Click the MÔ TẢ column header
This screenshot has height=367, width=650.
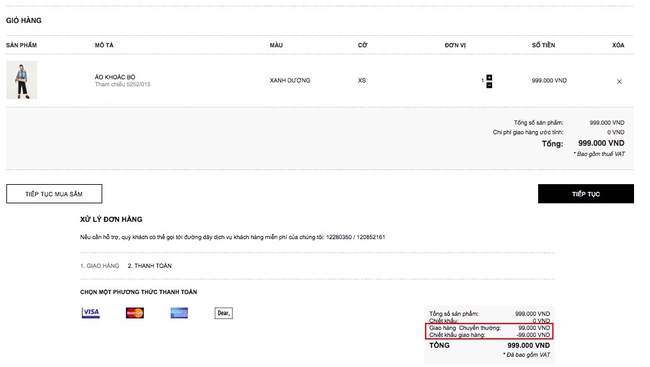point(104,45)
